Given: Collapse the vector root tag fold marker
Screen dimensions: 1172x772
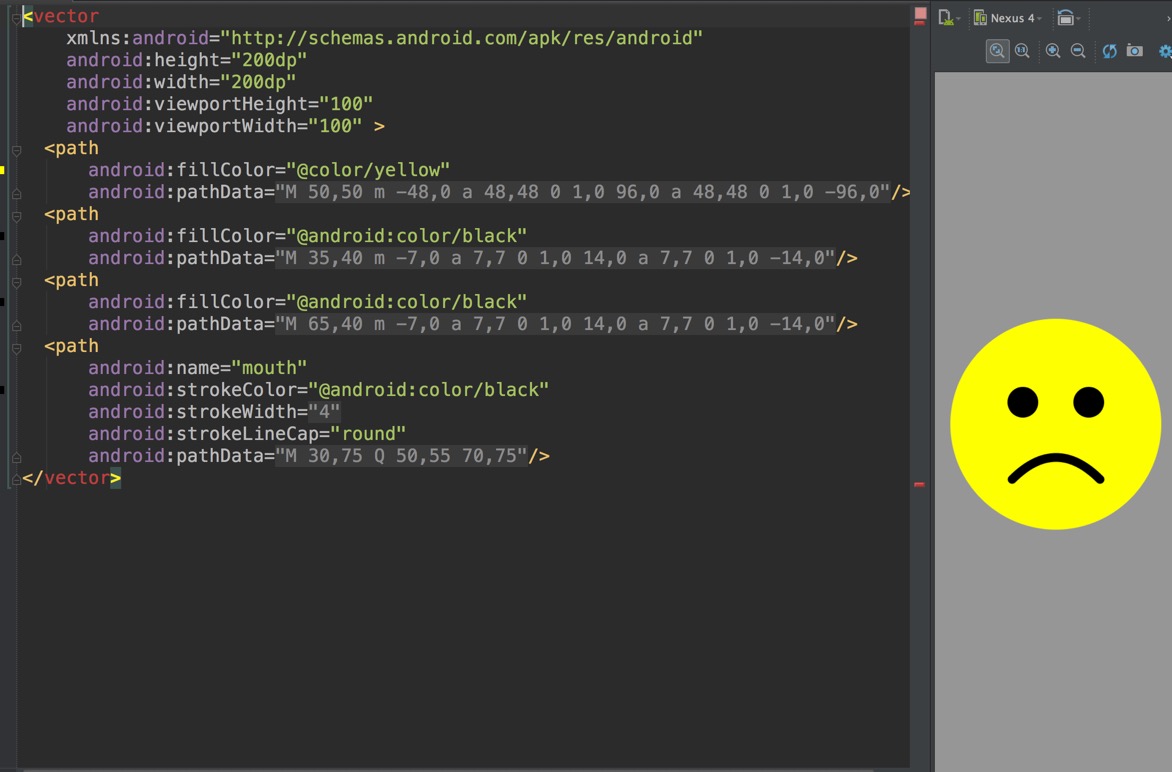Looking at the screenshot, I should click(x=16, y=17).
